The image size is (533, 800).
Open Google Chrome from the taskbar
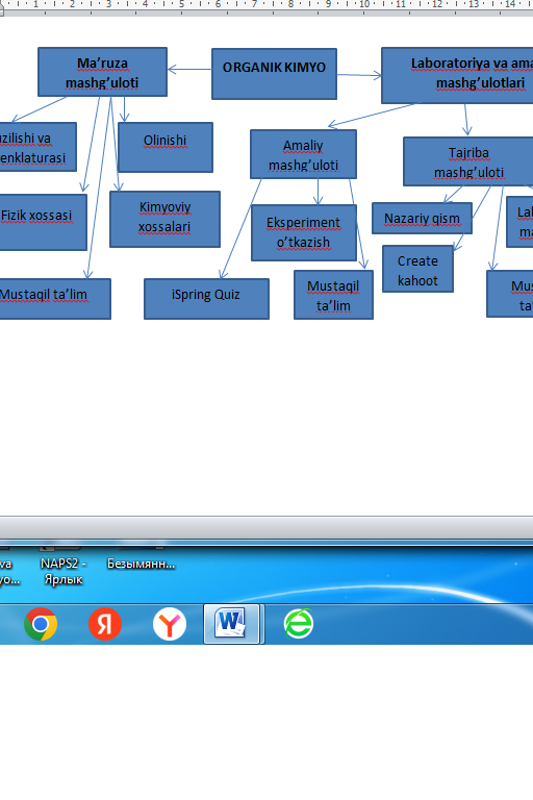coord(41,623)
